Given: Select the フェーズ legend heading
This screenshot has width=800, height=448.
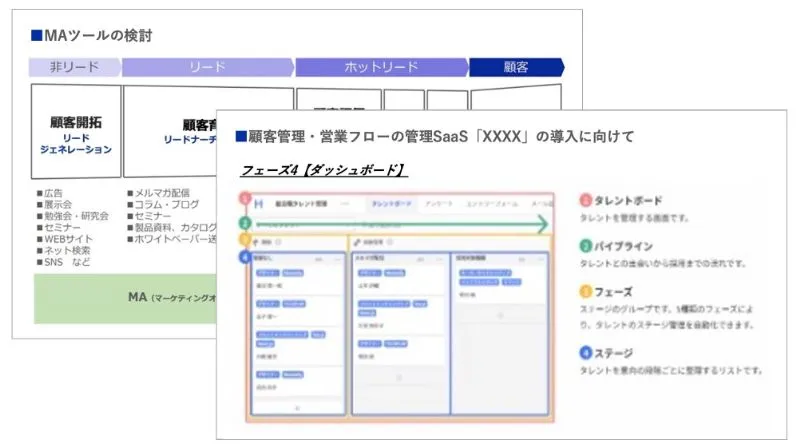Looking at the screenshot, I should (x=613, y=292).
